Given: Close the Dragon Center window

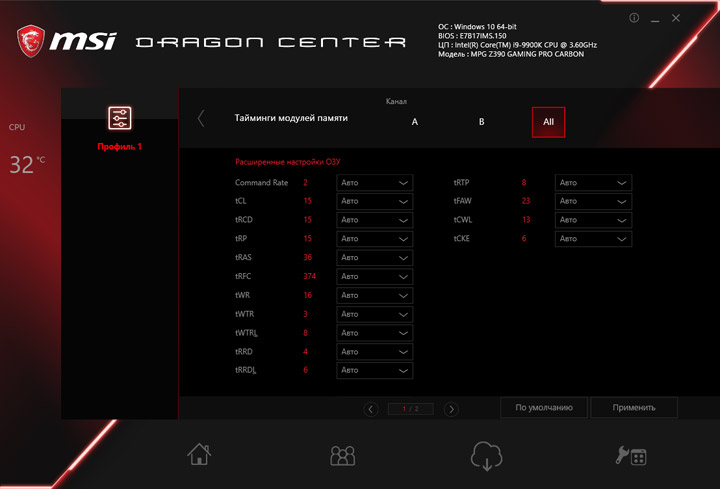Looking at the screenshot, I should [676, 18].
